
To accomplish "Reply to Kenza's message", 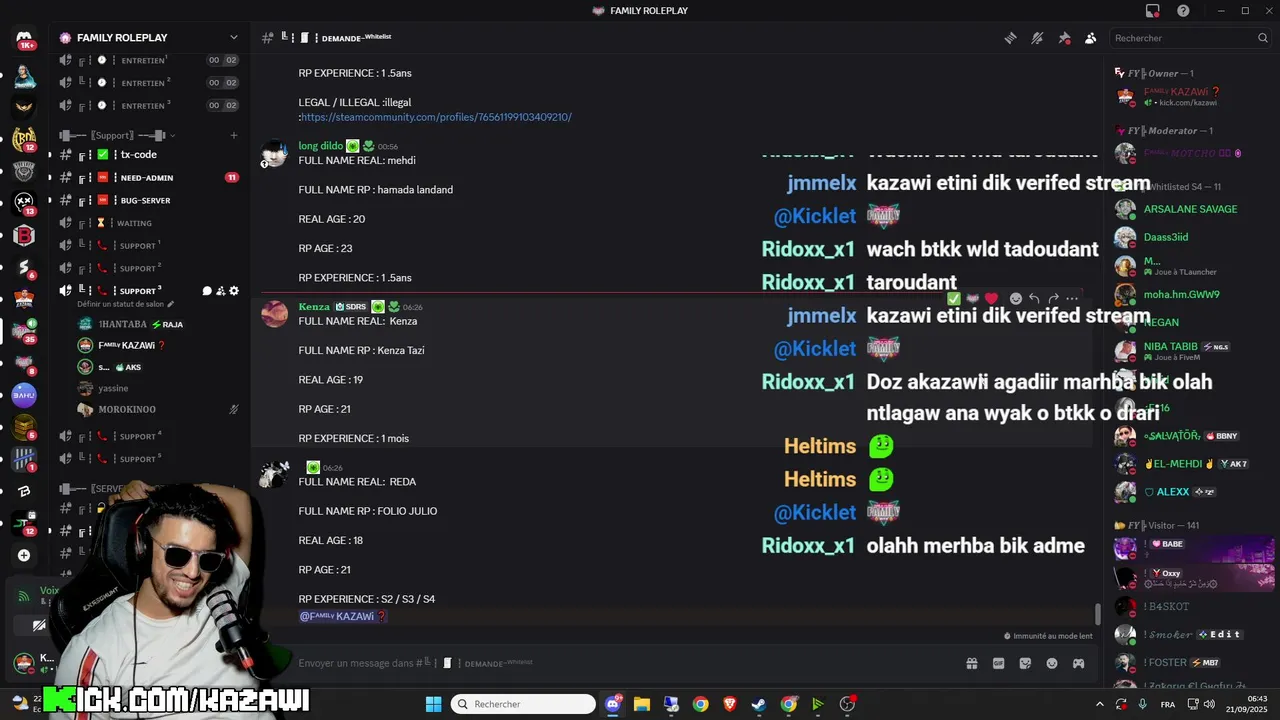I will click(1034, 299).
